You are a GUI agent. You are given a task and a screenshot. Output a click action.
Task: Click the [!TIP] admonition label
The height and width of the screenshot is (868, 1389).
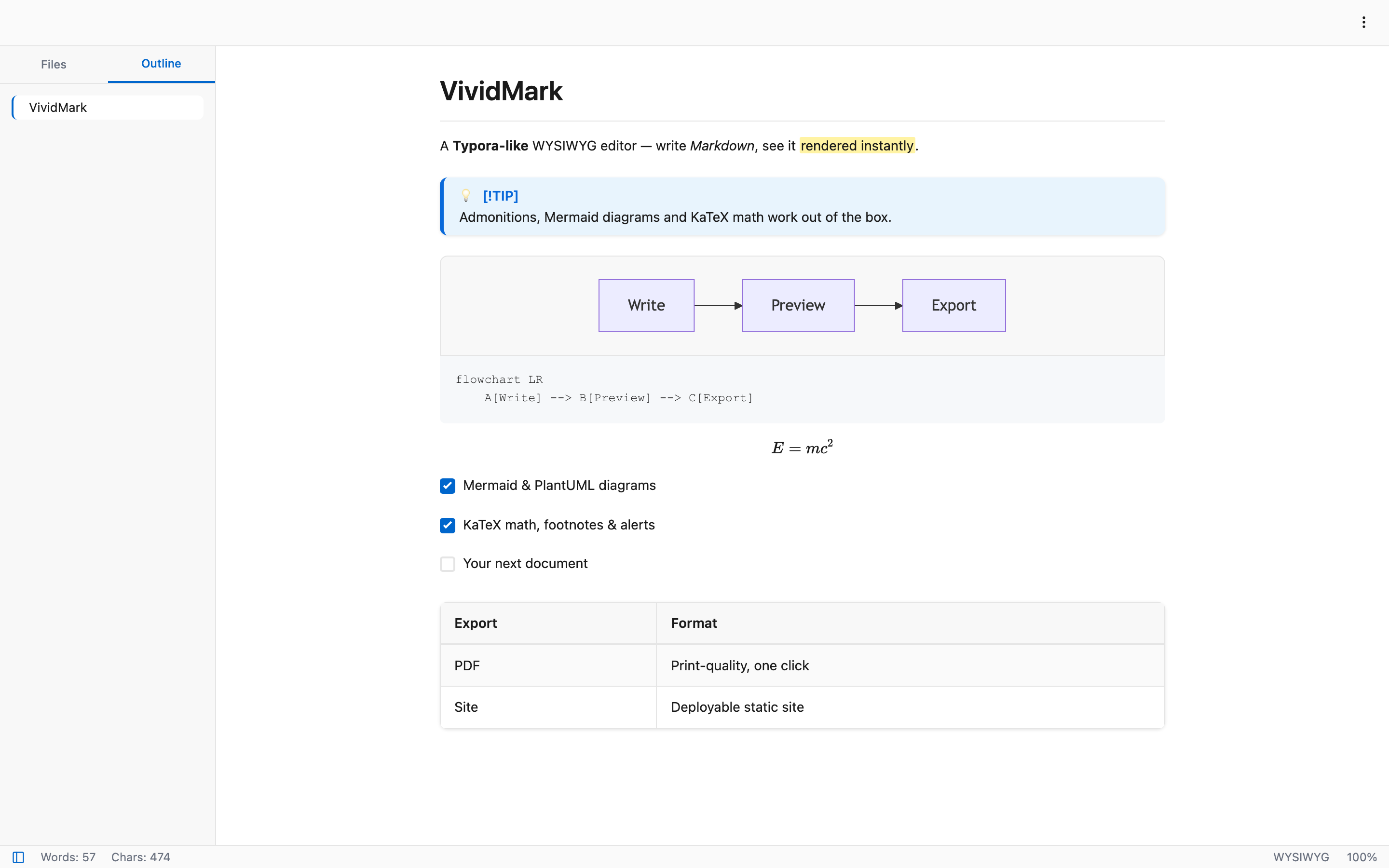tap(501, 196)
